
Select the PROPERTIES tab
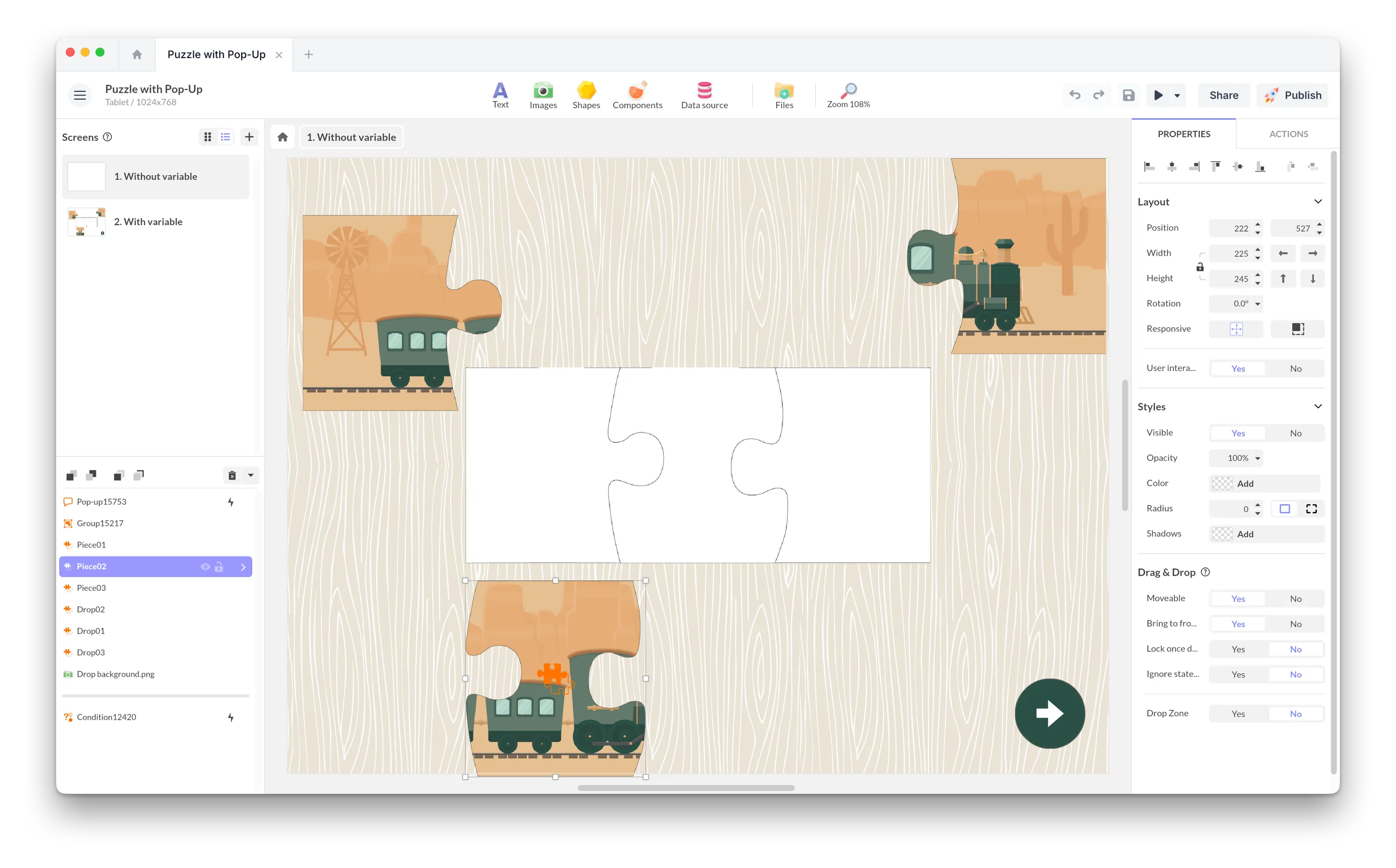point(1183,134)
